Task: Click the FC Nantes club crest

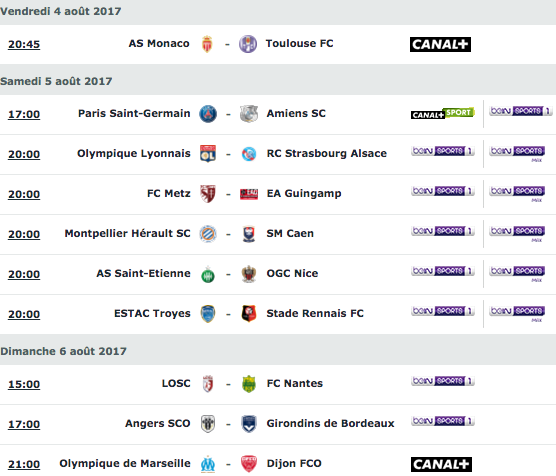Action: click(x=249, y=384)
